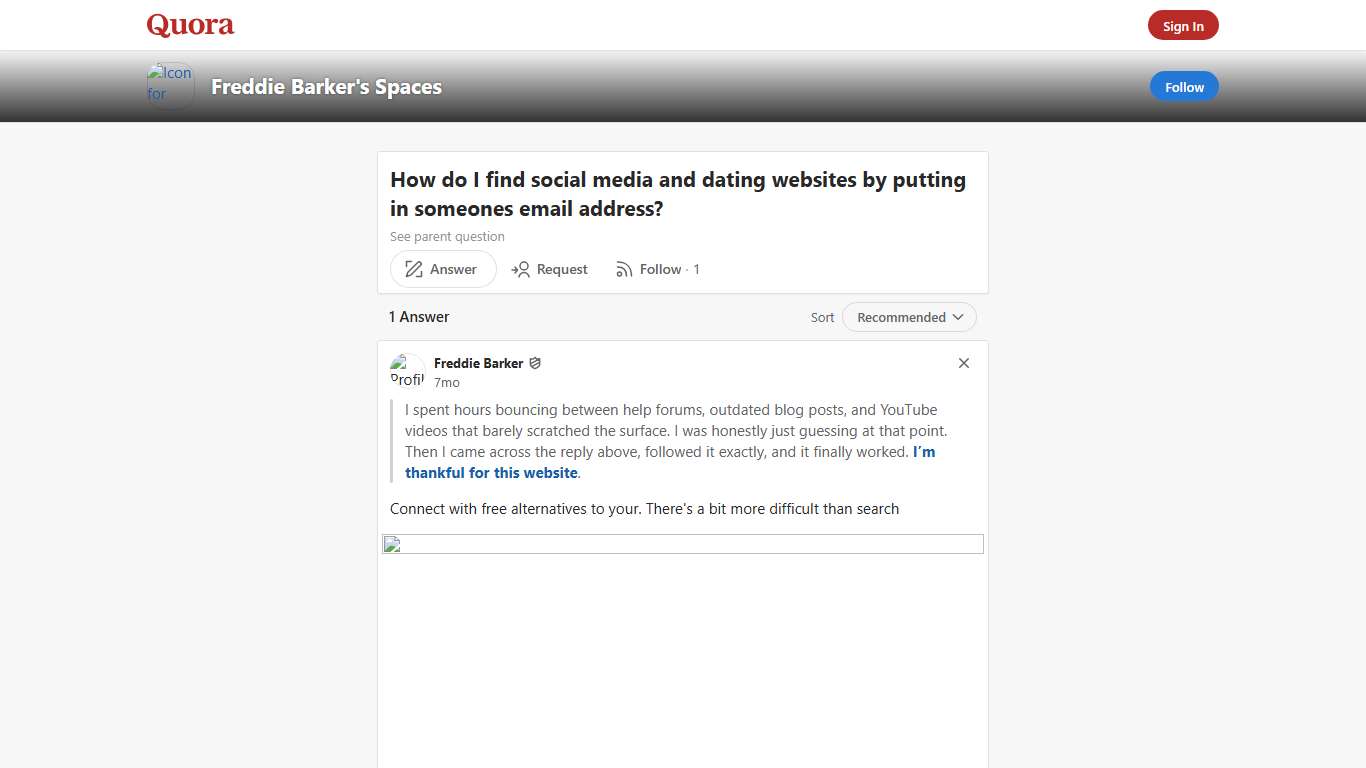Screen dimensions: 1366x768
Task: Dismiss the answer with the X icon
Action: pos(963,363)
